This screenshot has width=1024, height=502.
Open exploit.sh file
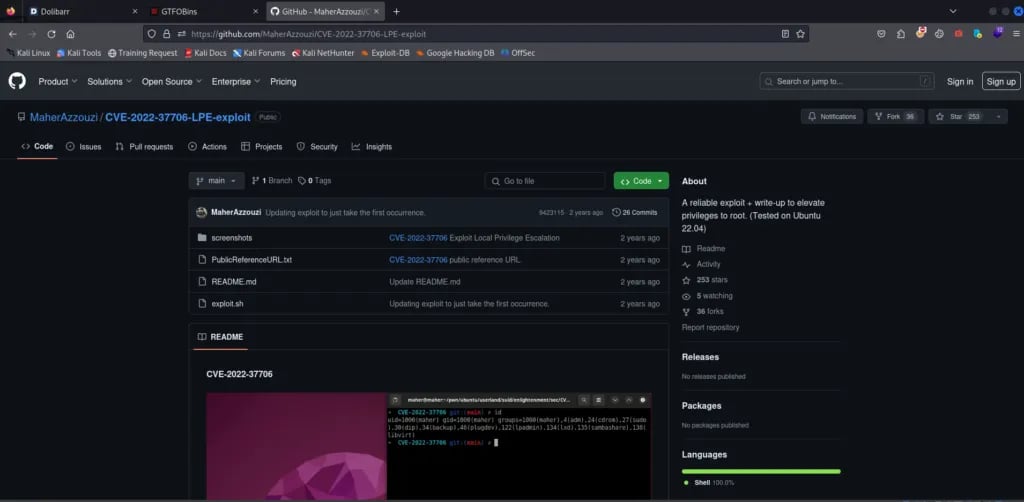point(227,304)
